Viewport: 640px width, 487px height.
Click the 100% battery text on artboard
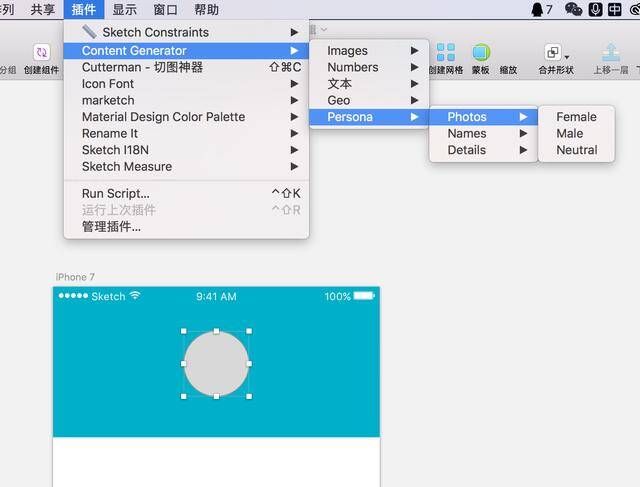click(338, 296)
